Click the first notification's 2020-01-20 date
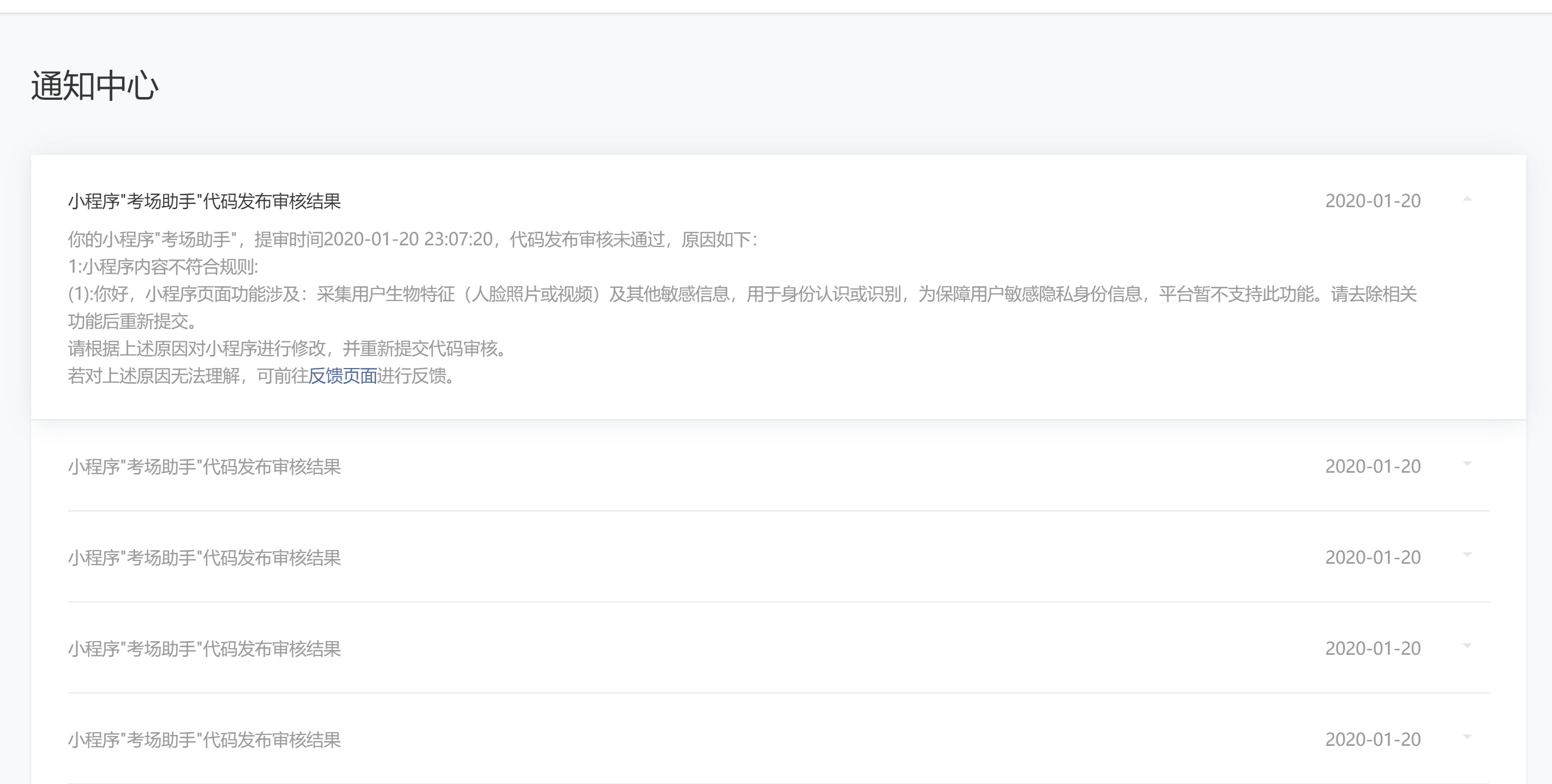Image resolution: width=1552 pixels, height=784 pixels. [1373, 201]
